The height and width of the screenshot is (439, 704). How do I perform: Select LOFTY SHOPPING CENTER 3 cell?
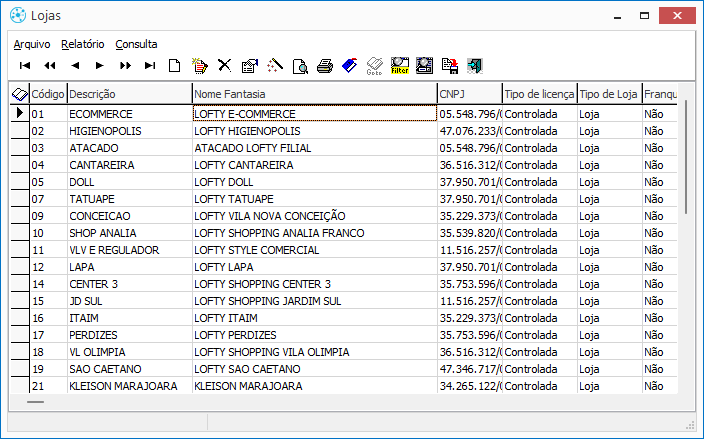[315, 284]
